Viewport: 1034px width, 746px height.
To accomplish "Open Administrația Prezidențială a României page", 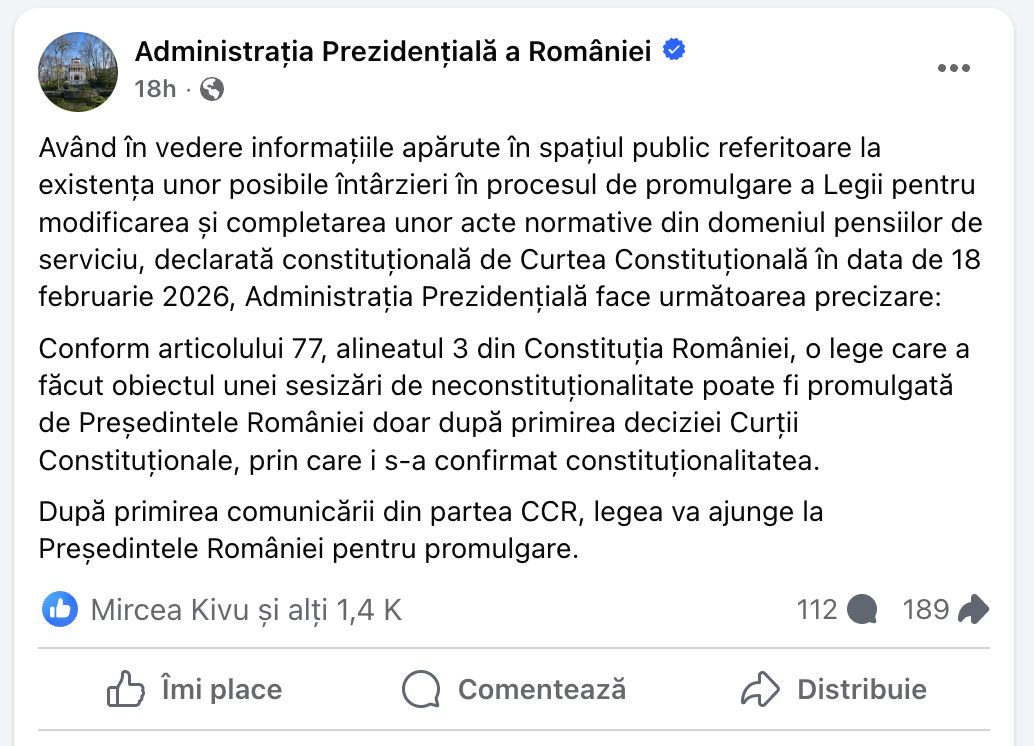I will [393, 50].
